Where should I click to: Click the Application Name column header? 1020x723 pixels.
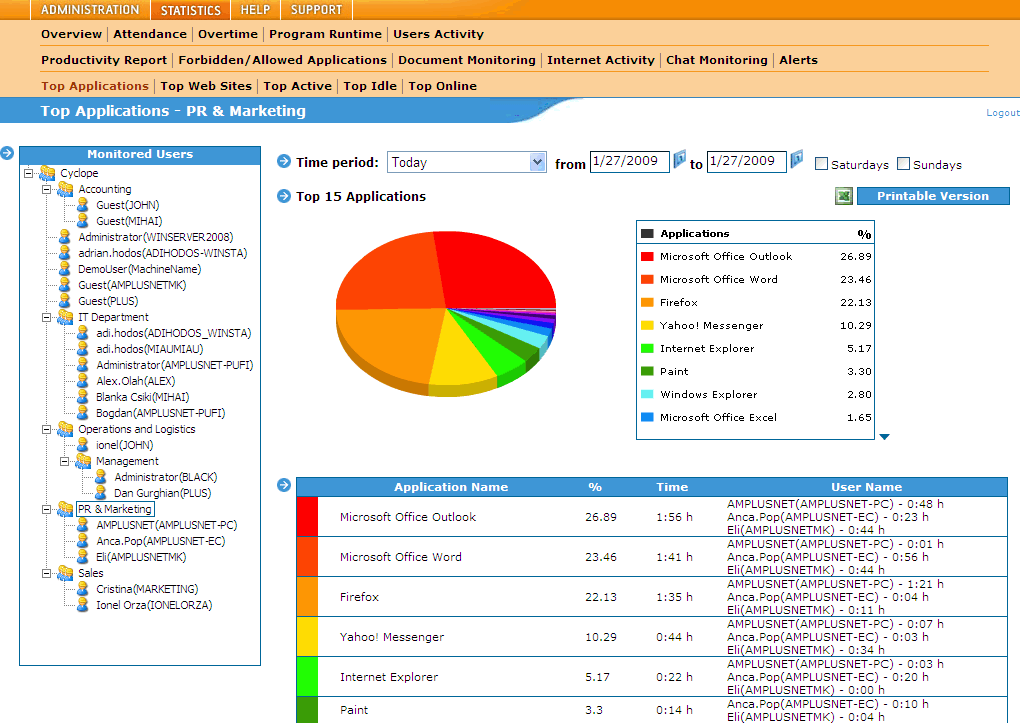point(451,487)
